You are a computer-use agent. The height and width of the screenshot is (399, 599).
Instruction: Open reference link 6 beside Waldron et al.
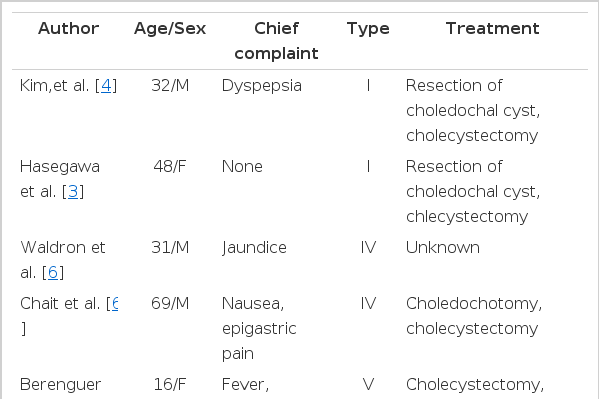[x=53, y=272]
